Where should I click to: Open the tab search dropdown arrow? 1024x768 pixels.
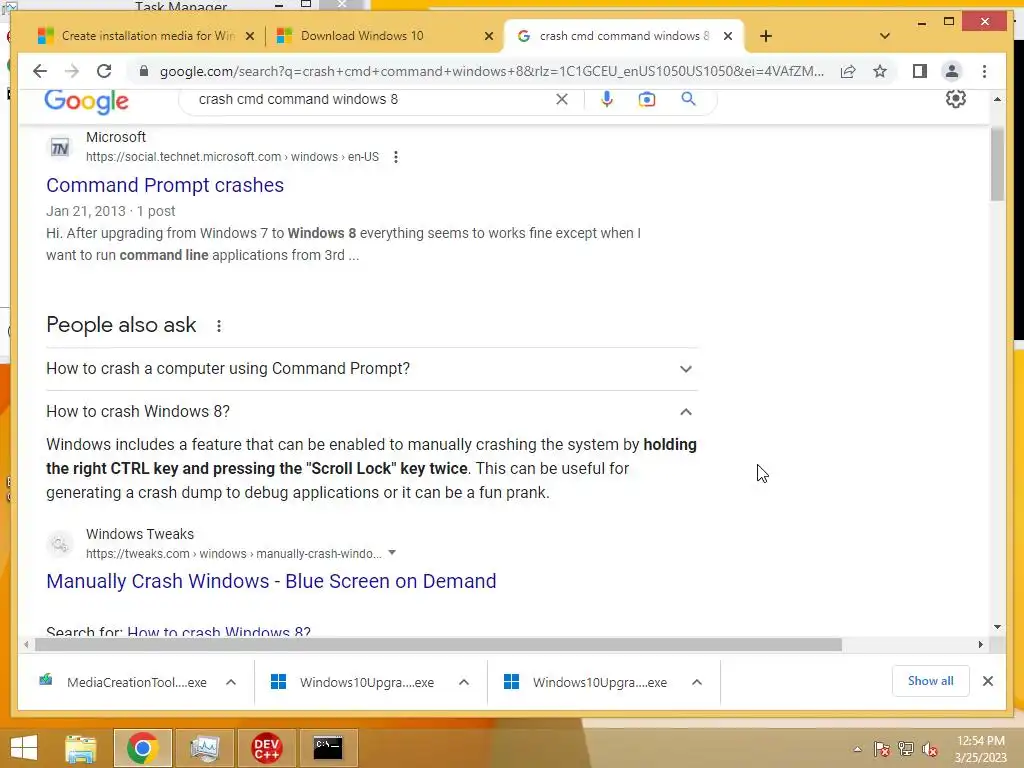[885, 36]
